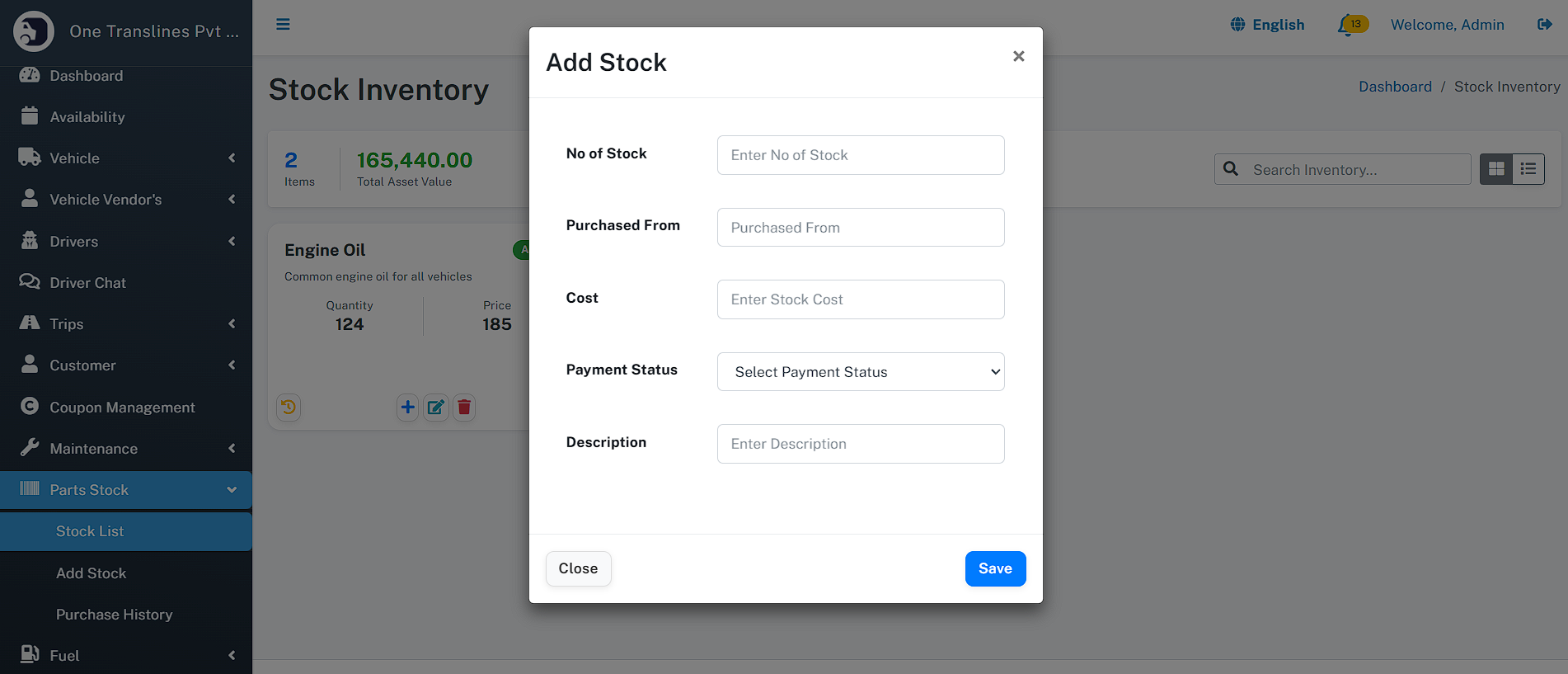The image size is (1568, 674).
Task: Expand the Maintenance sidebar menu
Action: point(126,449)
